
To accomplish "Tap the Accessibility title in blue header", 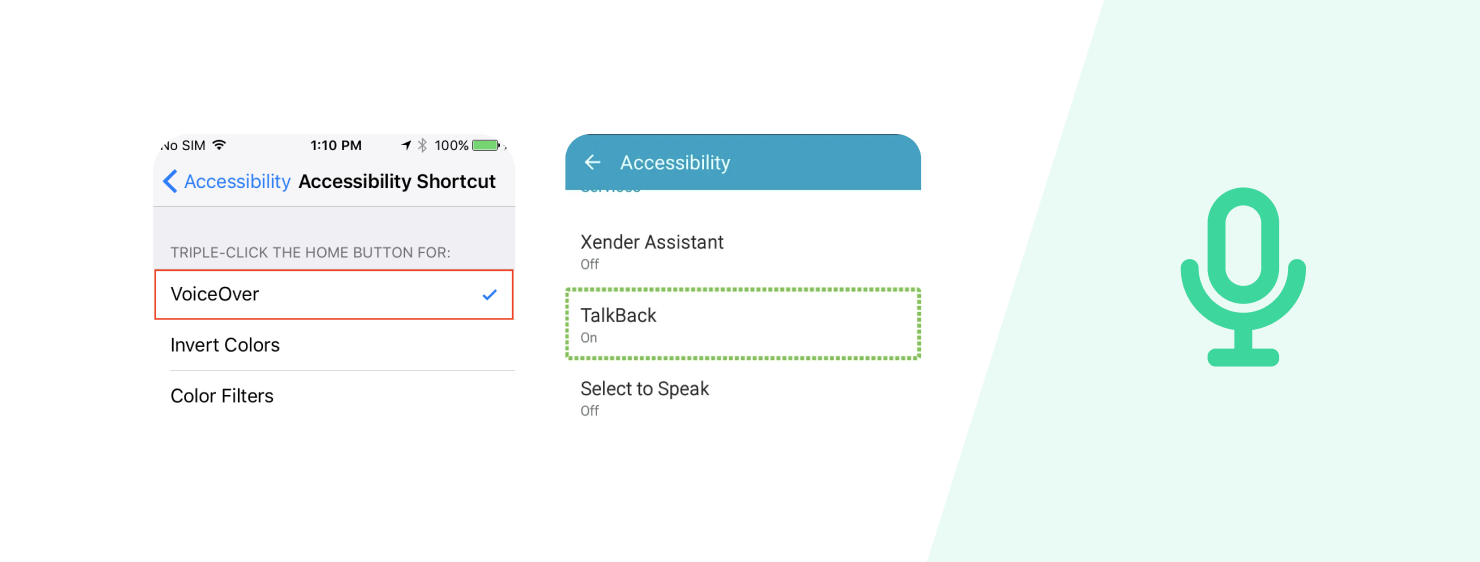I will point(675,163).
